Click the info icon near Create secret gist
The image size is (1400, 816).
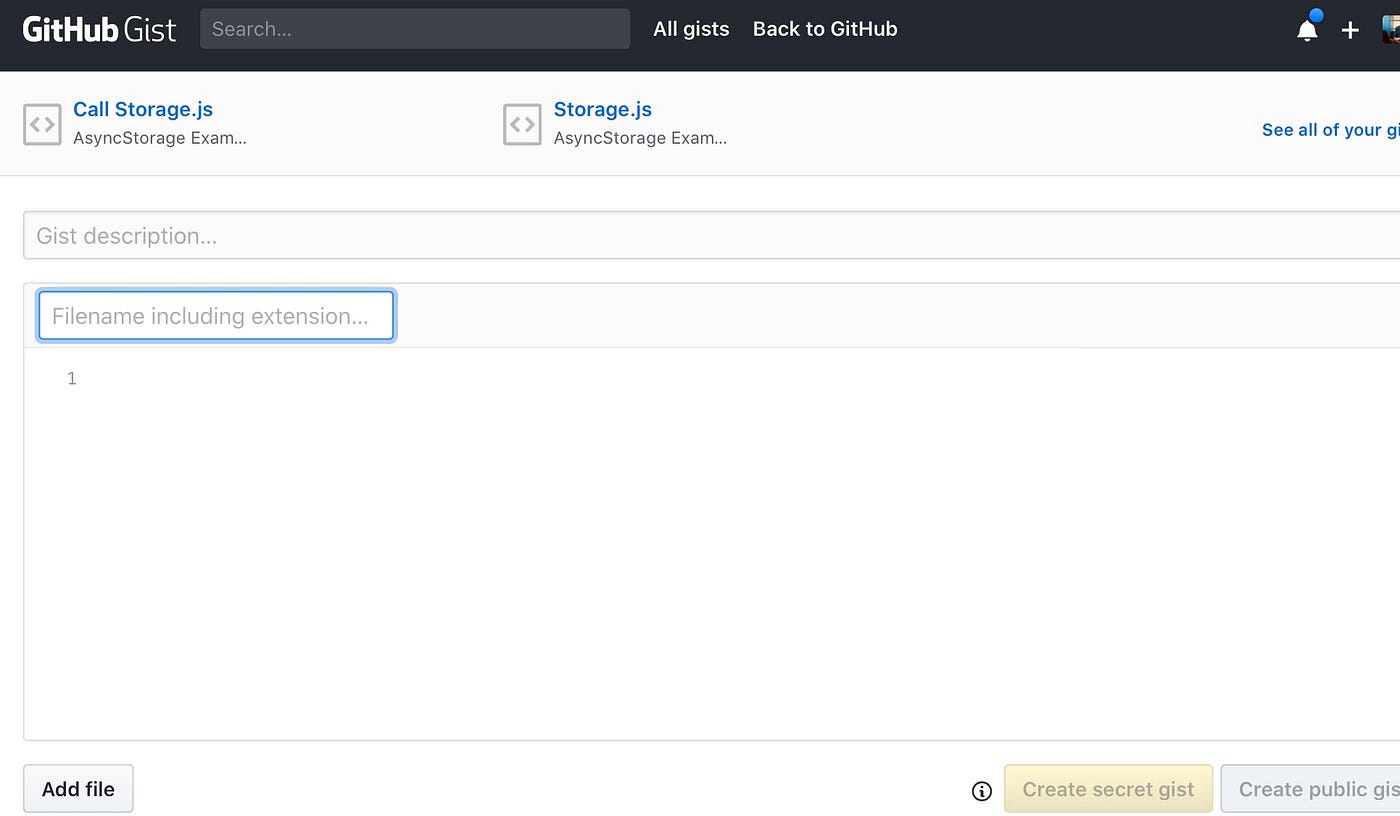pyautogui.click(x=982, y=791)
